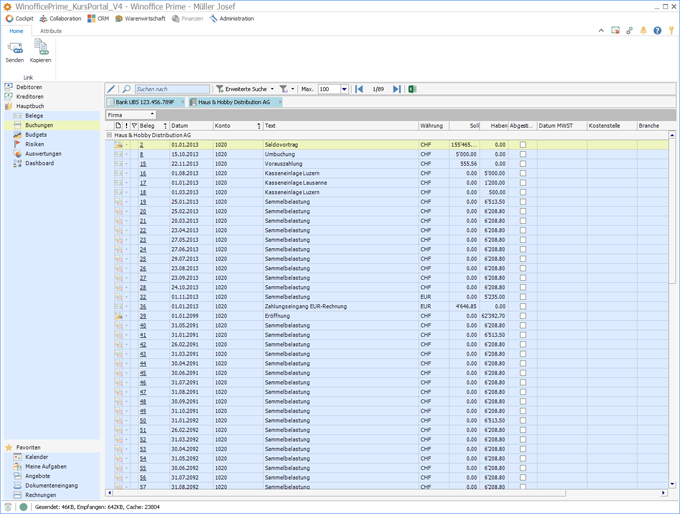Toggle Abgestimmt checkbox for Umbuchung row
This screenshot has height=514, width=680.
click(523, 154)
